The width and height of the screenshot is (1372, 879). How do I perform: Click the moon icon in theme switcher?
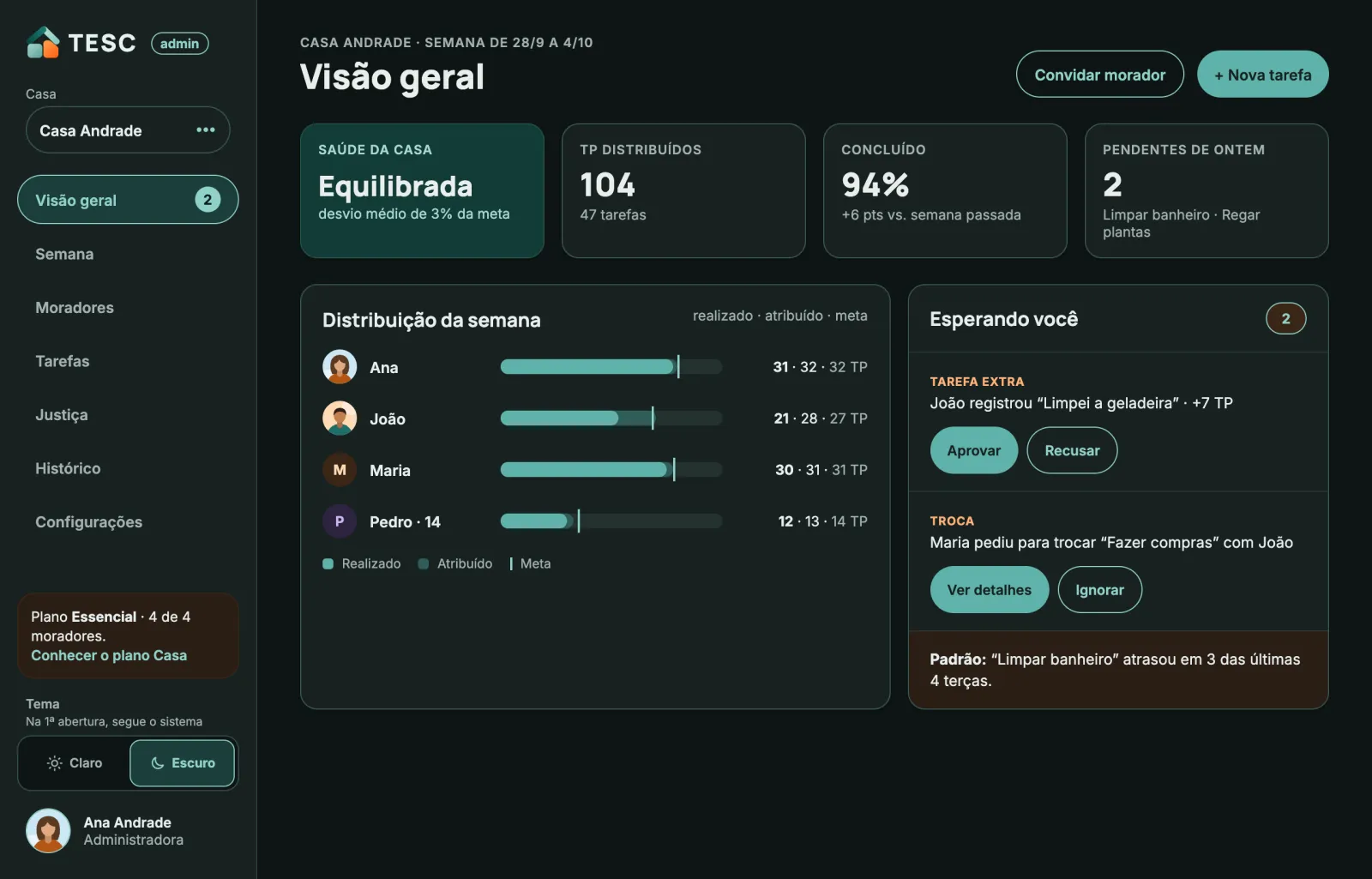pyautogui.click(x=158, y=763)
